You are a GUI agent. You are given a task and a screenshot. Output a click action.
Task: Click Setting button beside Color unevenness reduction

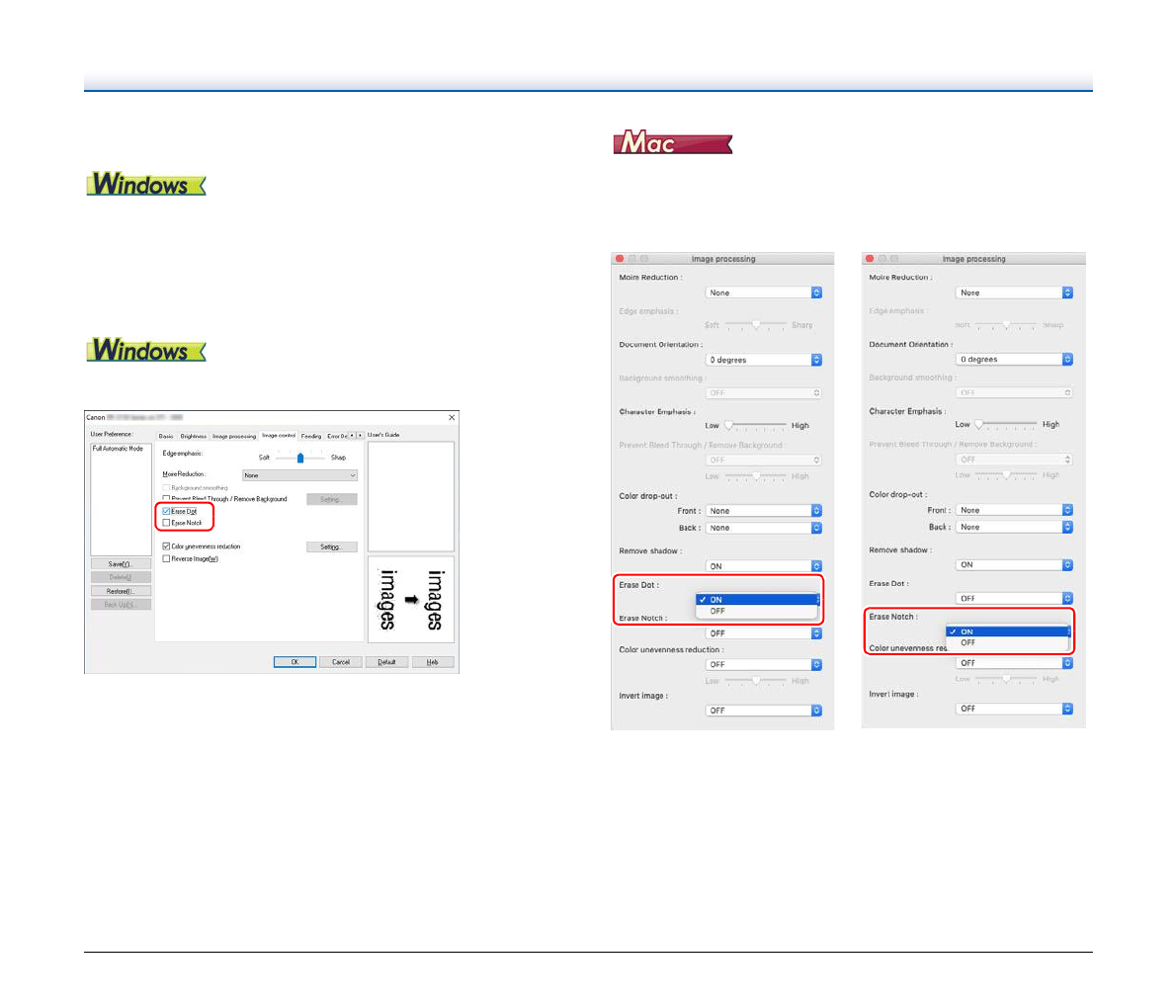[x=331, y=546]
